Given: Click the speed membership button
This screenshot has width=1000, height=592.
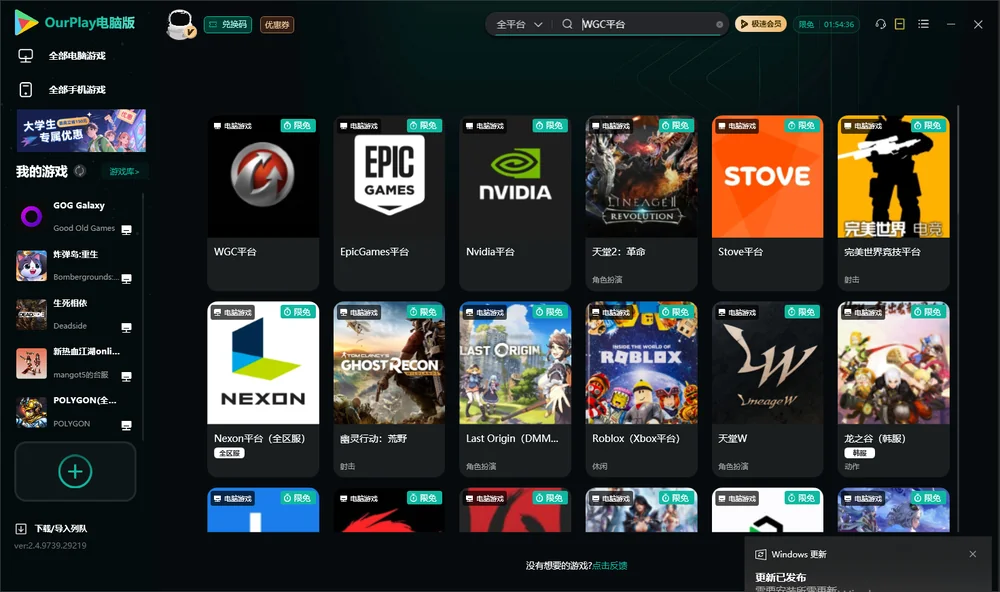Looking at the screenshot, I should [x=761, y=24].
